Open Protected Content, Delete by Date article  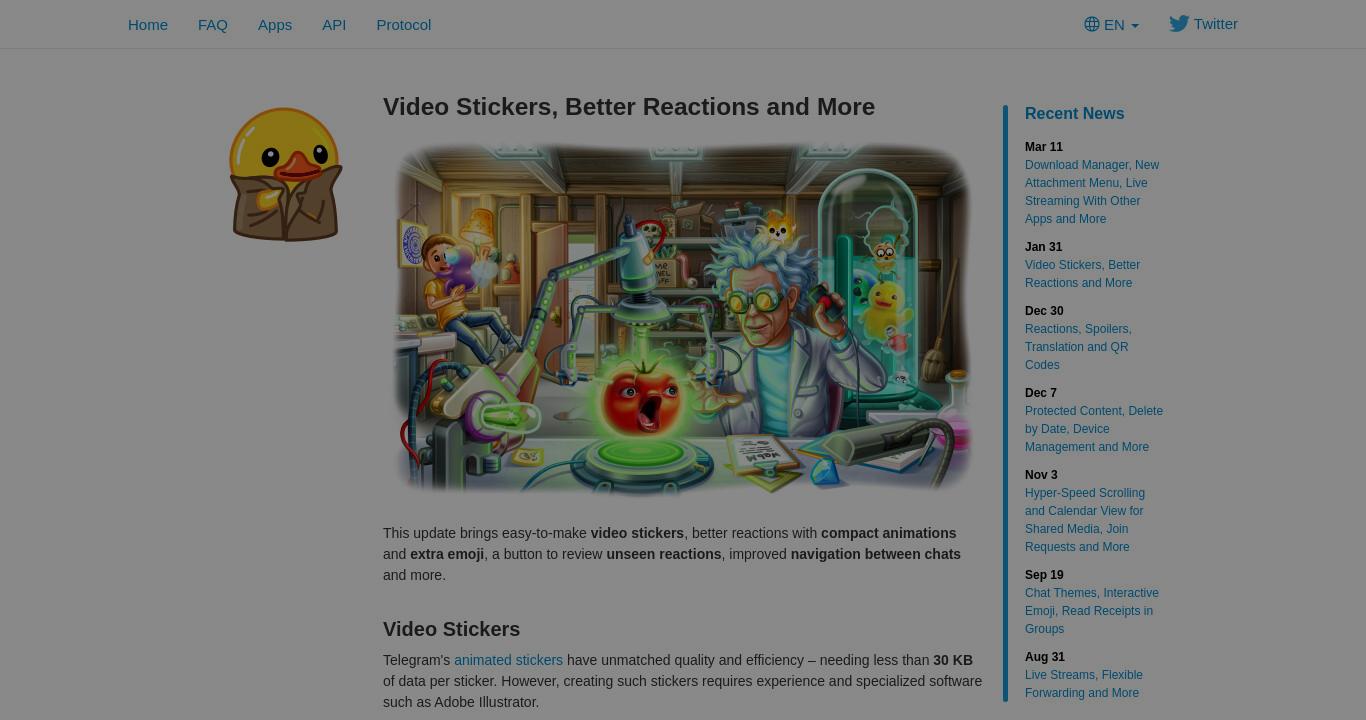(x=1094, y=429)
